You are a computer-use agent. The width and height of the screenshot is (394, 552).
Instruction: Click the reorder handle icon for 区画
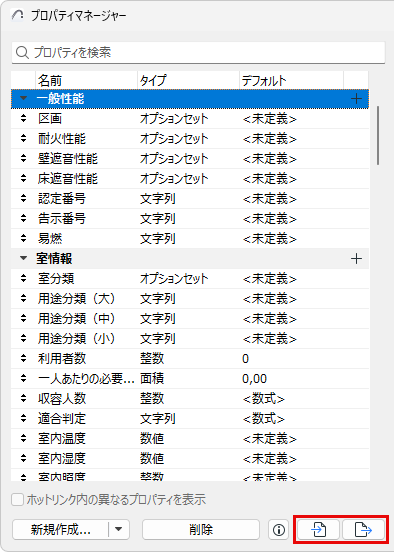click(x=24, y=118)
